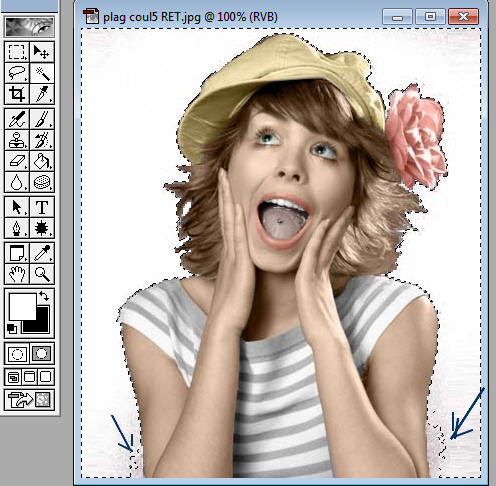496x486 pixels.
Task: Enable Quick Mask mode
Action: coord(42,354)
